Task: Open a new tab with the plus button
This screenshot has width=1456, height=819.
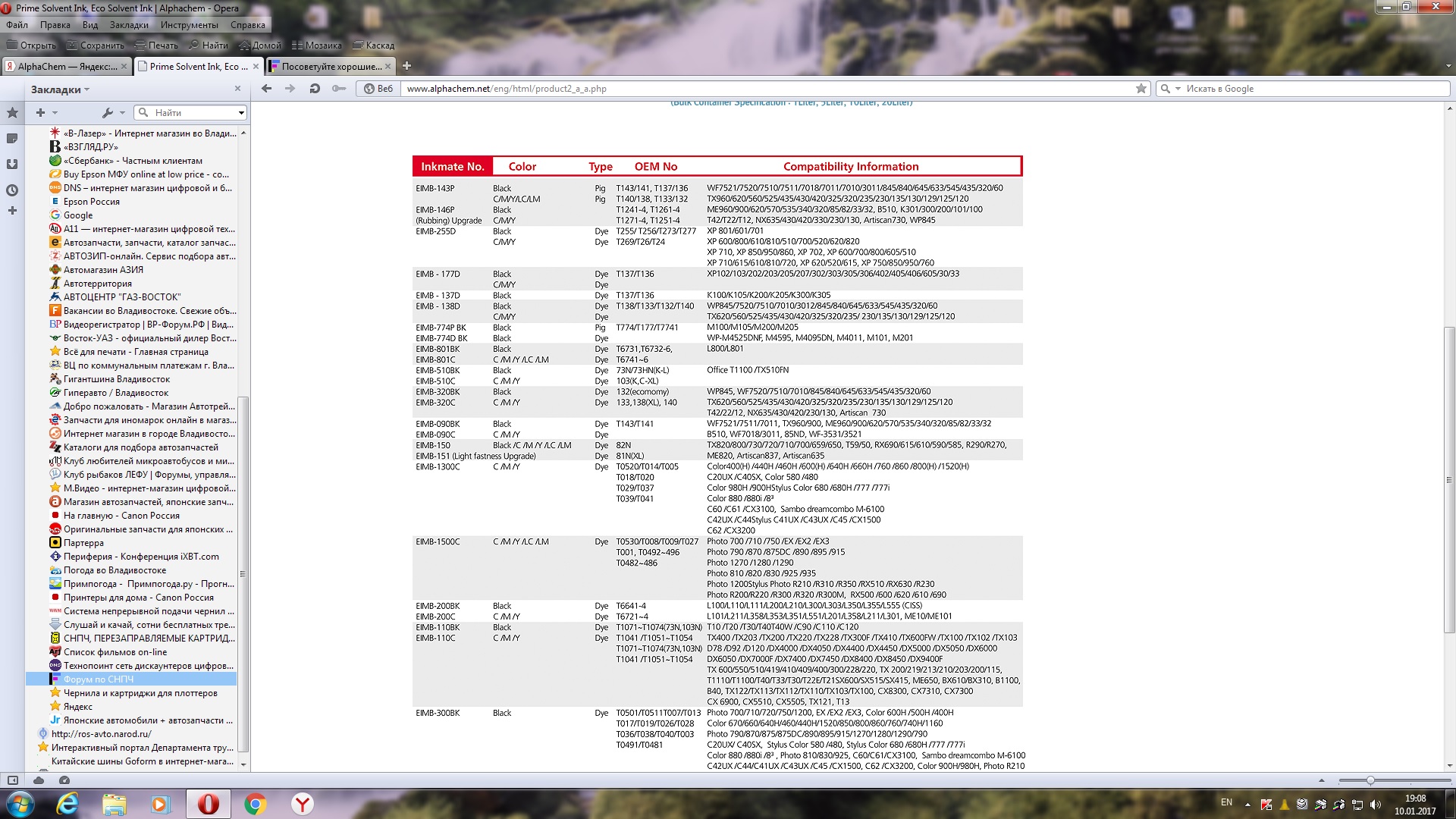Action: (406, 66)
